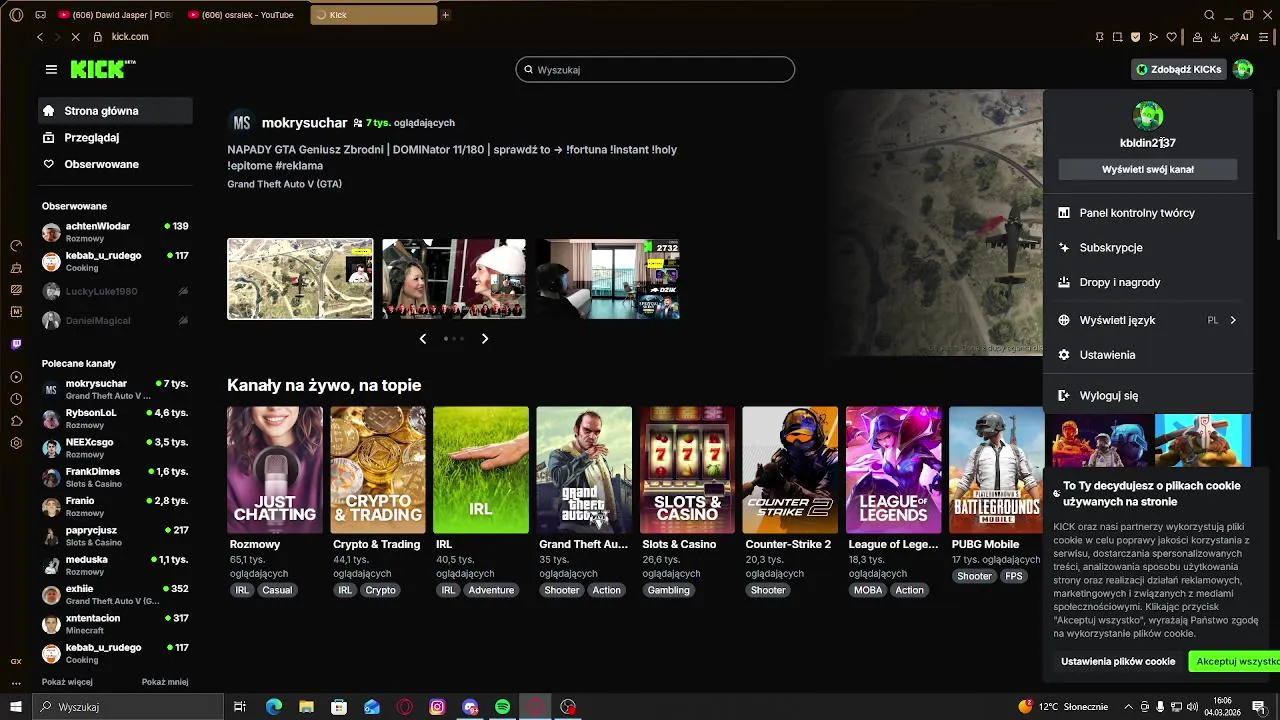This screenshot has height=720, width=1280.
Task: Select the two women stream thumbnail
Action: [x=454, y=279]
